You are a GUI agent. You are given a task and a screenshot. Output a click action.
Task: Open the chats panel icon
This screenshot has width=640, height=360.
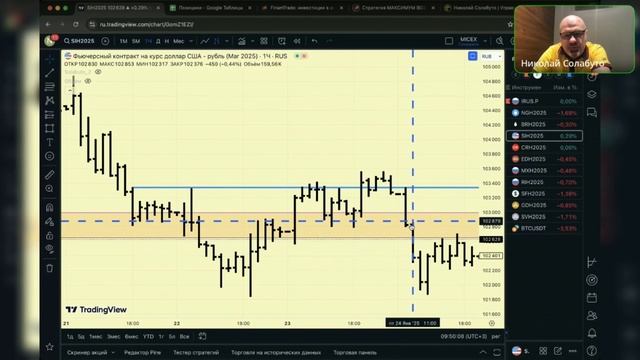pyautogui.click(x=592, y=112)
